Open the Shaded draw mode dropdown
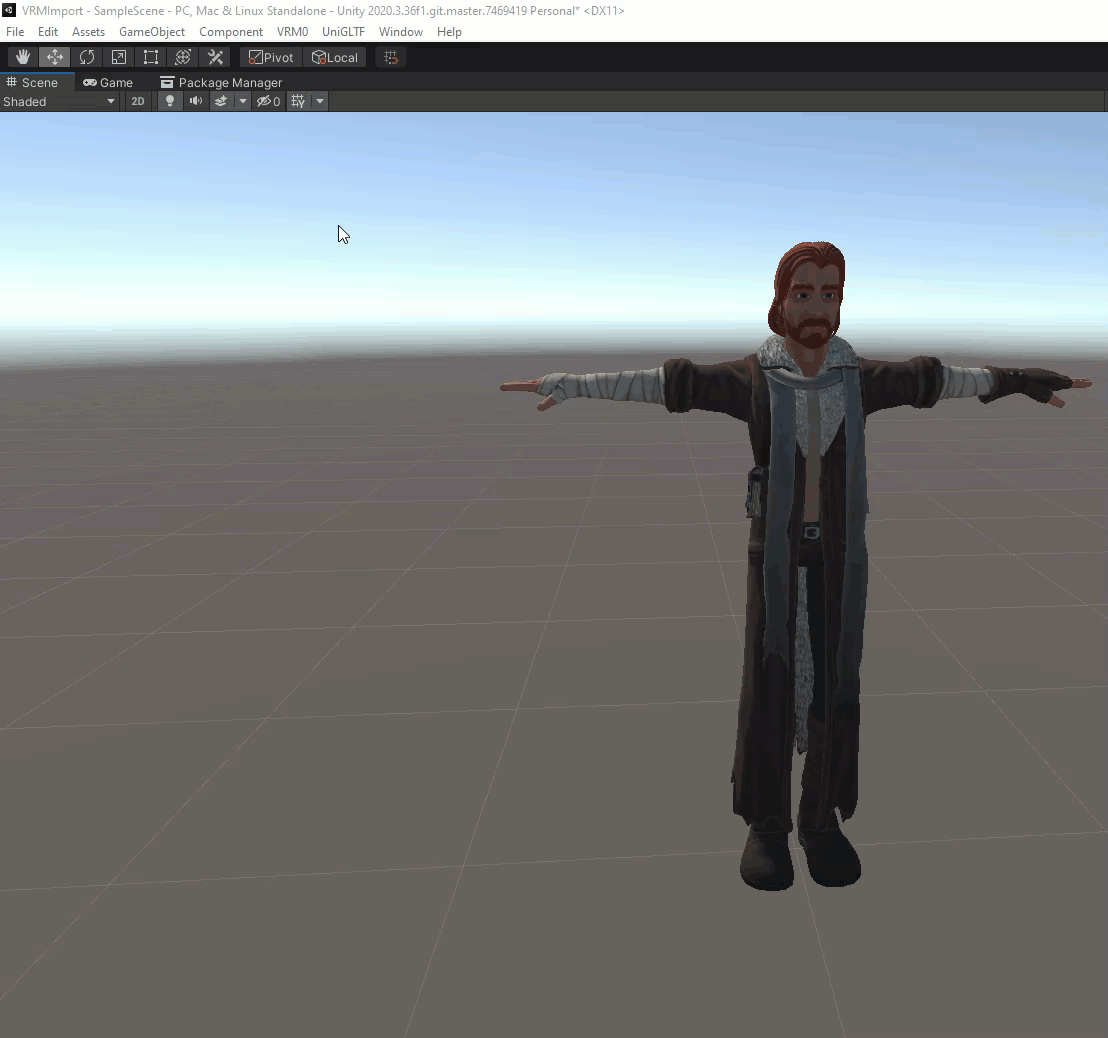Viewport: 1108px width, 1038px height. [x=59, y=101]
